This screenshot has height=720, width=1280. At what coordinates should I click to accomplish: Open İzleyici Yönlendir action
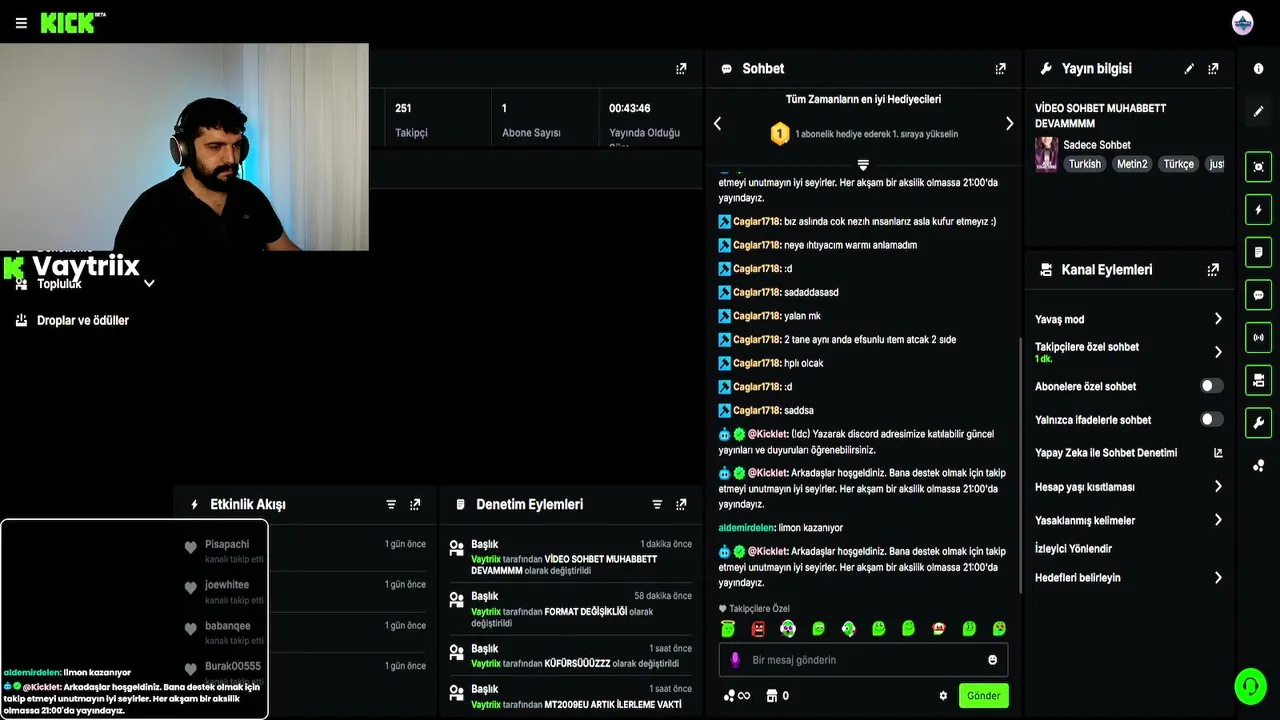coord(1073,549)
